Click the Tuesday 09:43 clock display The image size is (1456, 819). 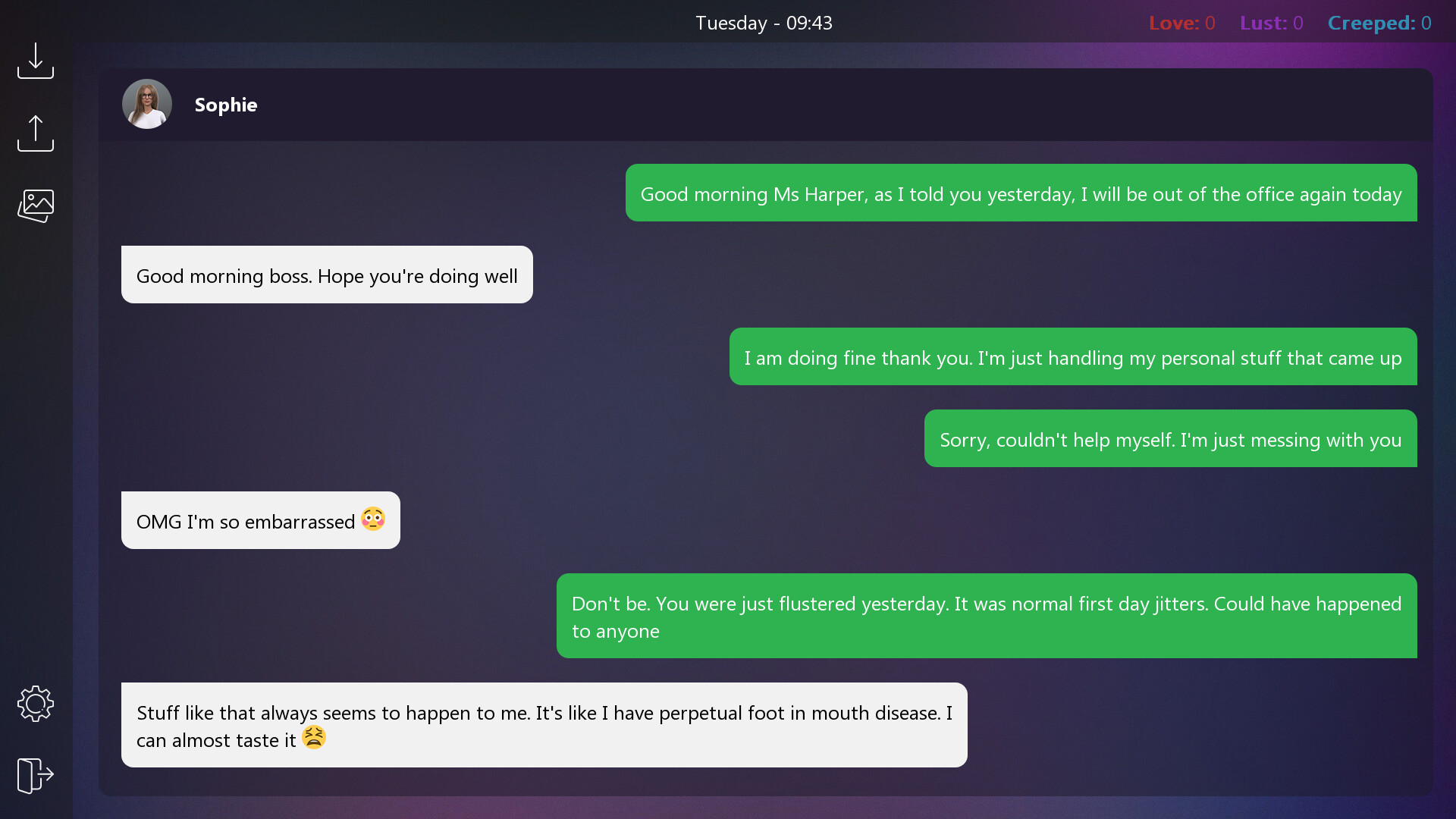tap(764, 23)
